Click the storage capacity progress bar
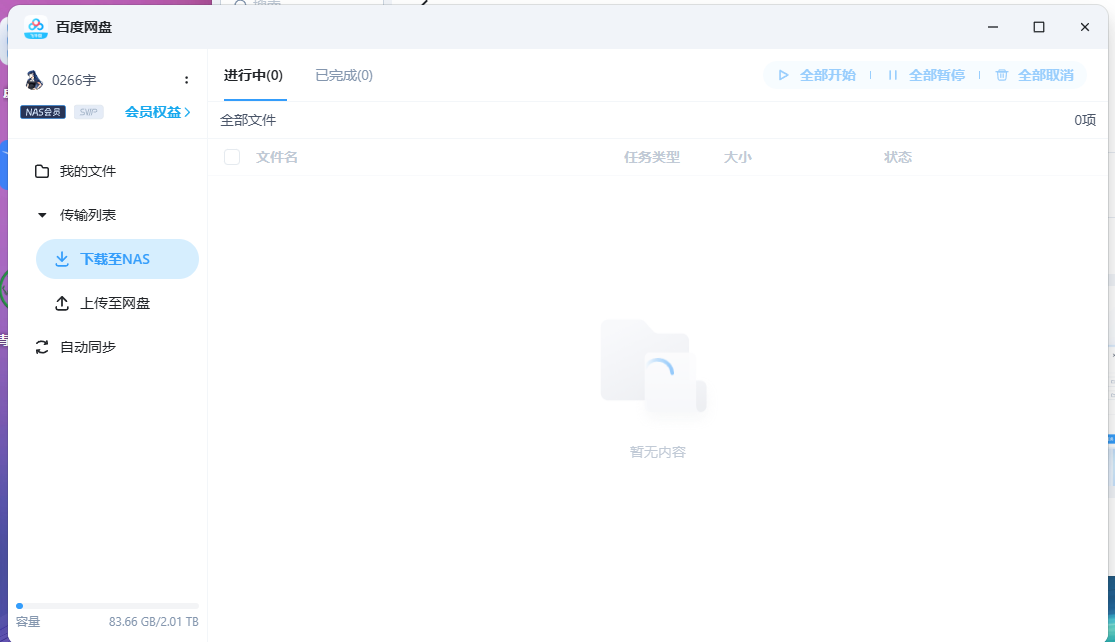The height and width of the screenshot is (642, 1115). point(107,606)
